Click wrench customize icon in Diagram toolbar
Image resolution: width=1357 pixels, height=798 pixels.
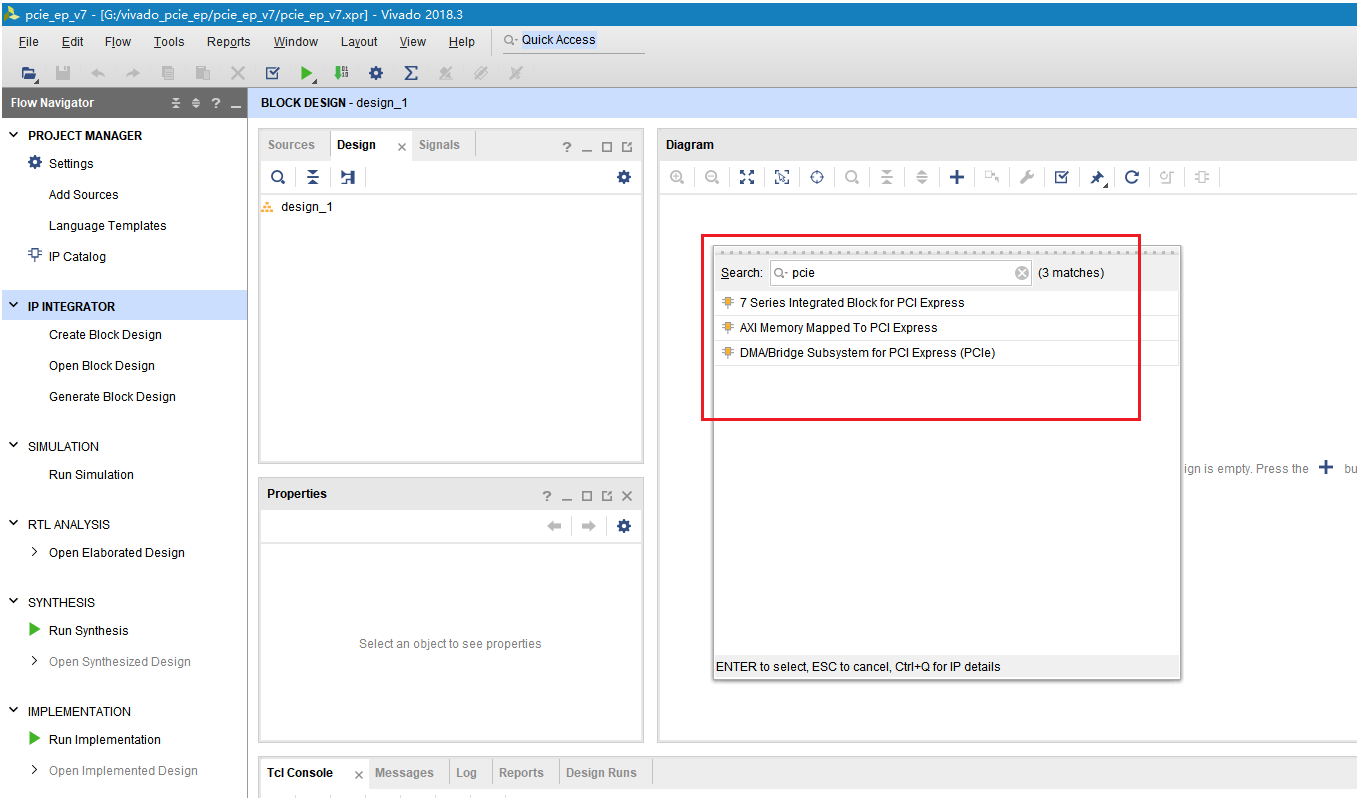pos(1027,177)
